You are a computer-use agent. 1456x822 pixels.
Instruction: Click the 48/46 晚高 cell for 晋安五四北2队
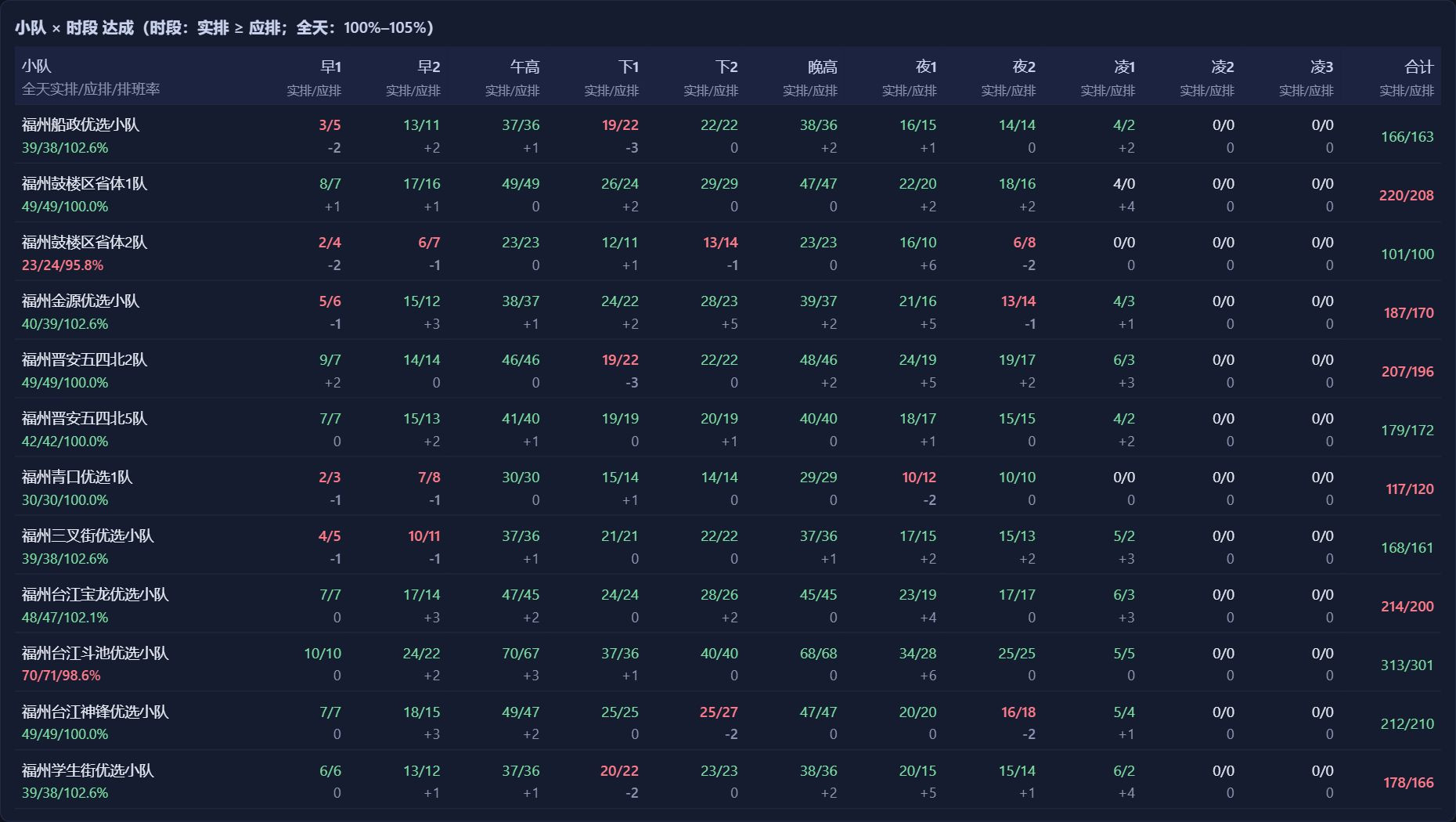coord(818,360)
